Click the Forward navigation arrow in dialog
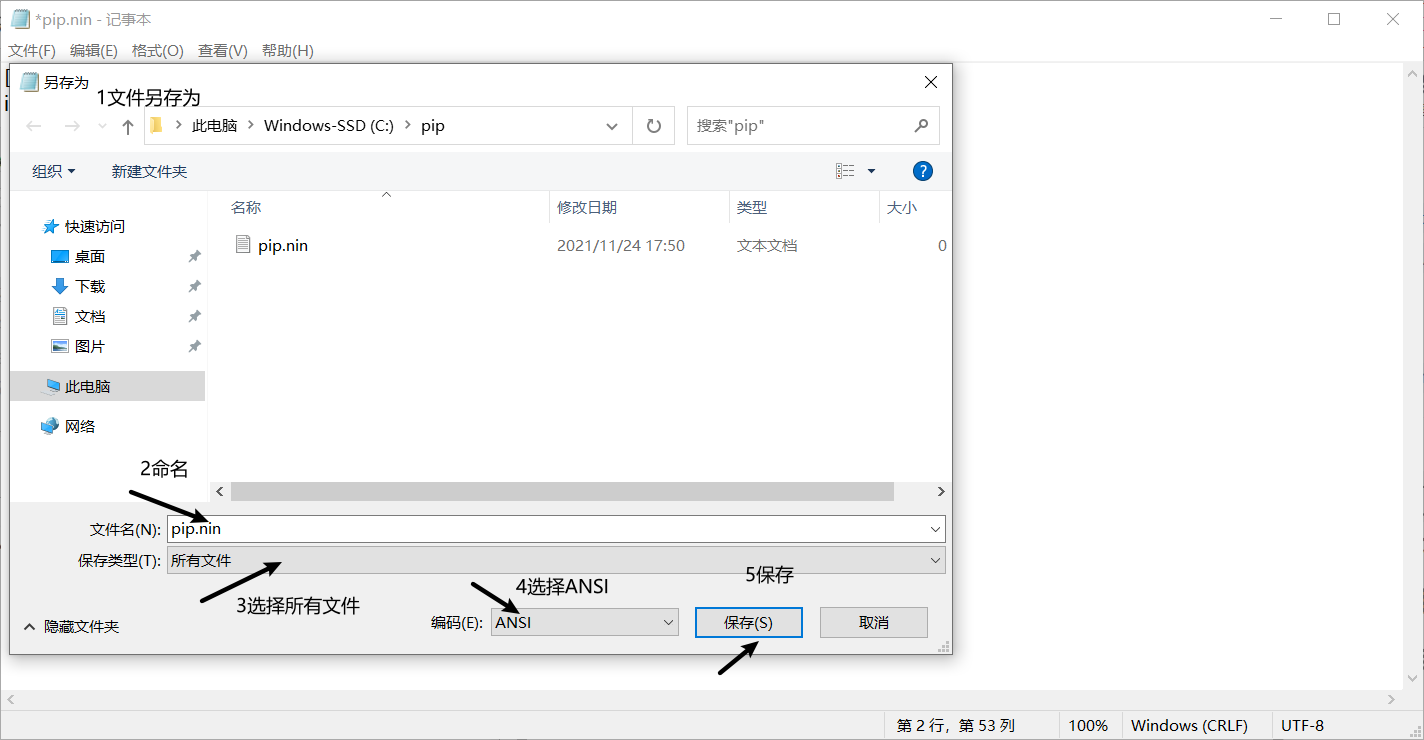 [x=72, y=126]
